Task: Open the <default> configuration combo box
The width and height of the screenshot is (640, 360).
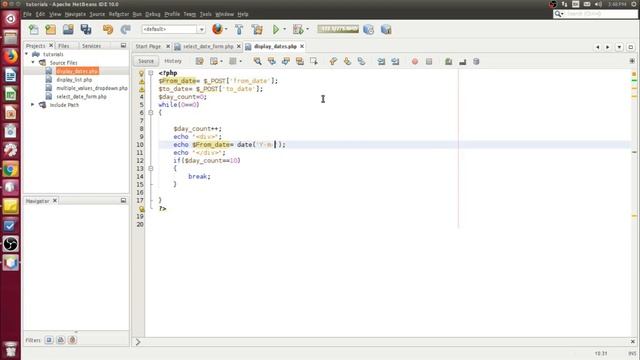Action: click(x=173, y=29)
